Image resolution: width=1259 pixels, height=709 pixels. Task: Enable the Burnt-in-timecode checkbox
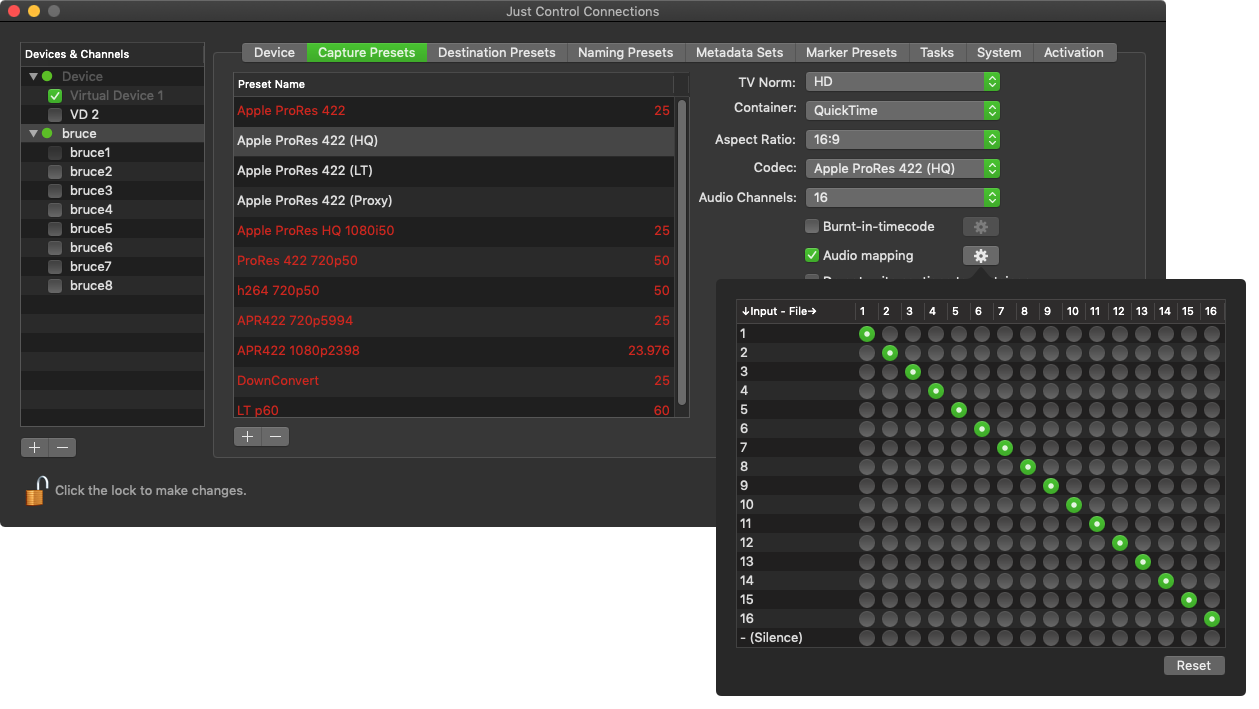click(812, 226)
